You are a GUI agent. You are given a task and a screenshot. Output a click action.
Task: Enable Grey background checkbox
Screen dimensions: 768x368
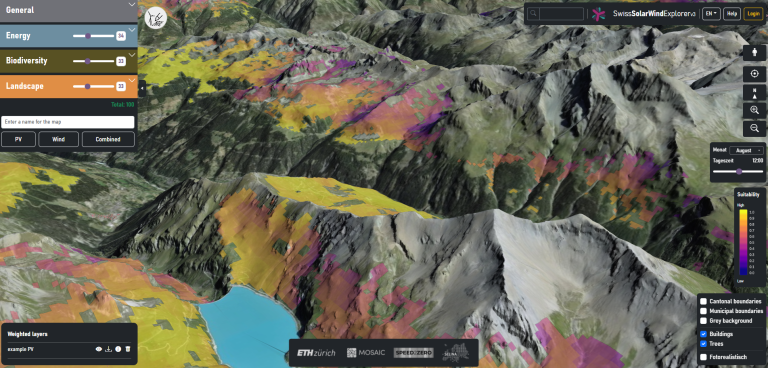point(703,320)
